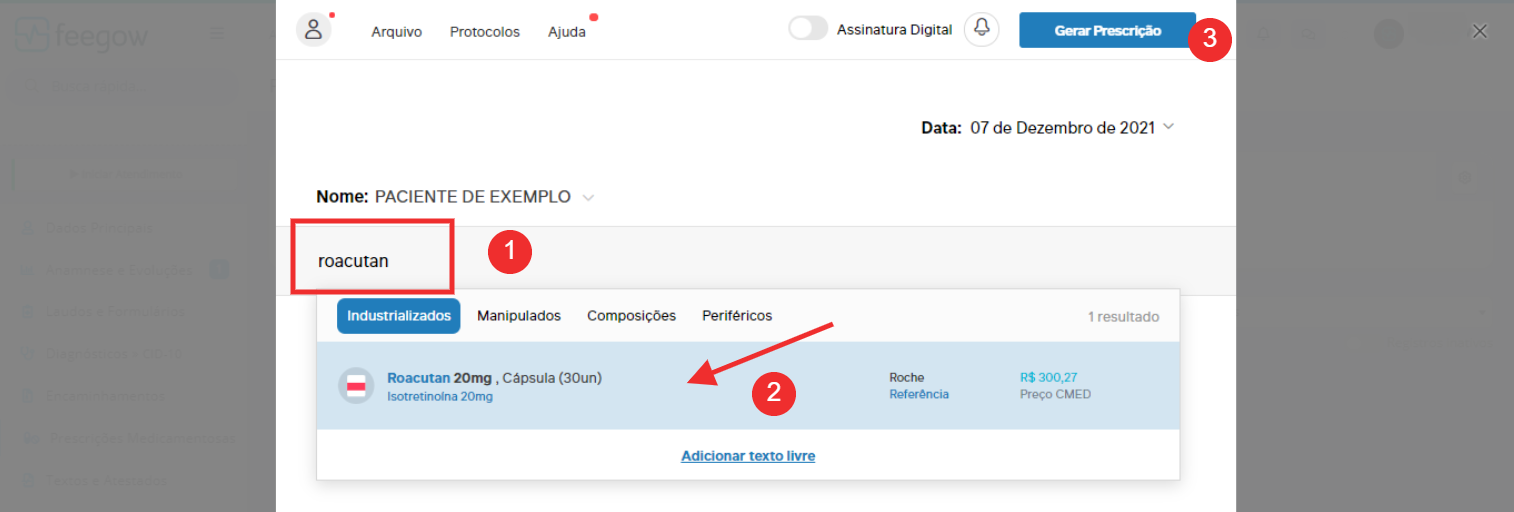1514x512 pixels.
Task: Toggle the Assinatura Digital switch
Action: point(808,29)
